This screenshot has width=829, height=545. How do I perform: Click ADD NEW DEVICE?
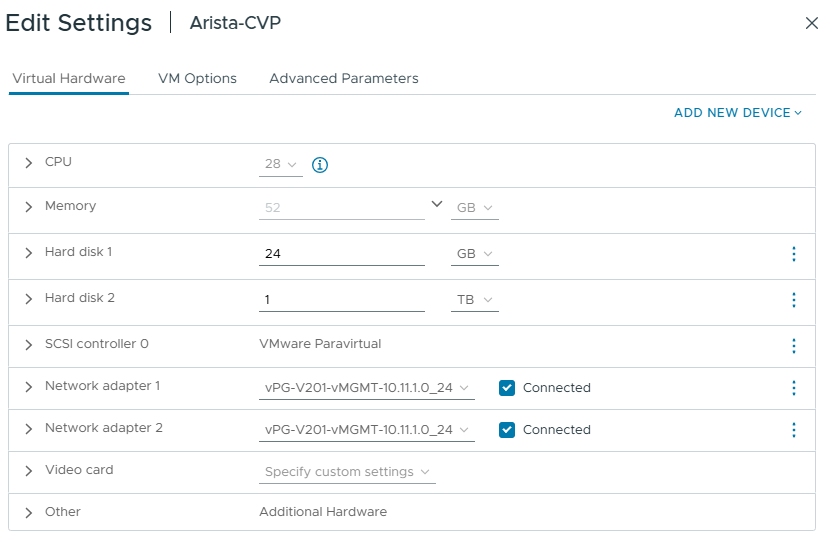pos(738,113)
